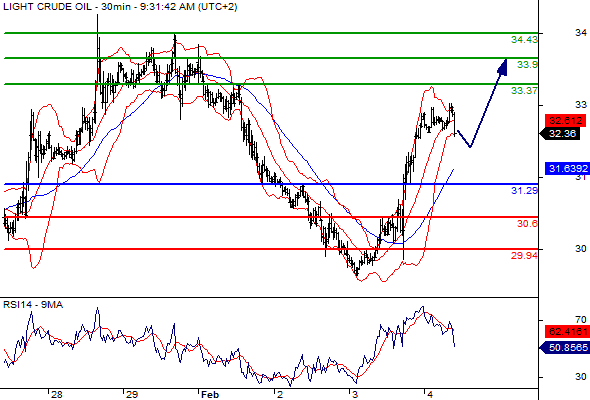The height and width of the screenshot is (400, 590).
Task: Click the RSI14 - 9MA indicator label
Action: coord(33,304)
